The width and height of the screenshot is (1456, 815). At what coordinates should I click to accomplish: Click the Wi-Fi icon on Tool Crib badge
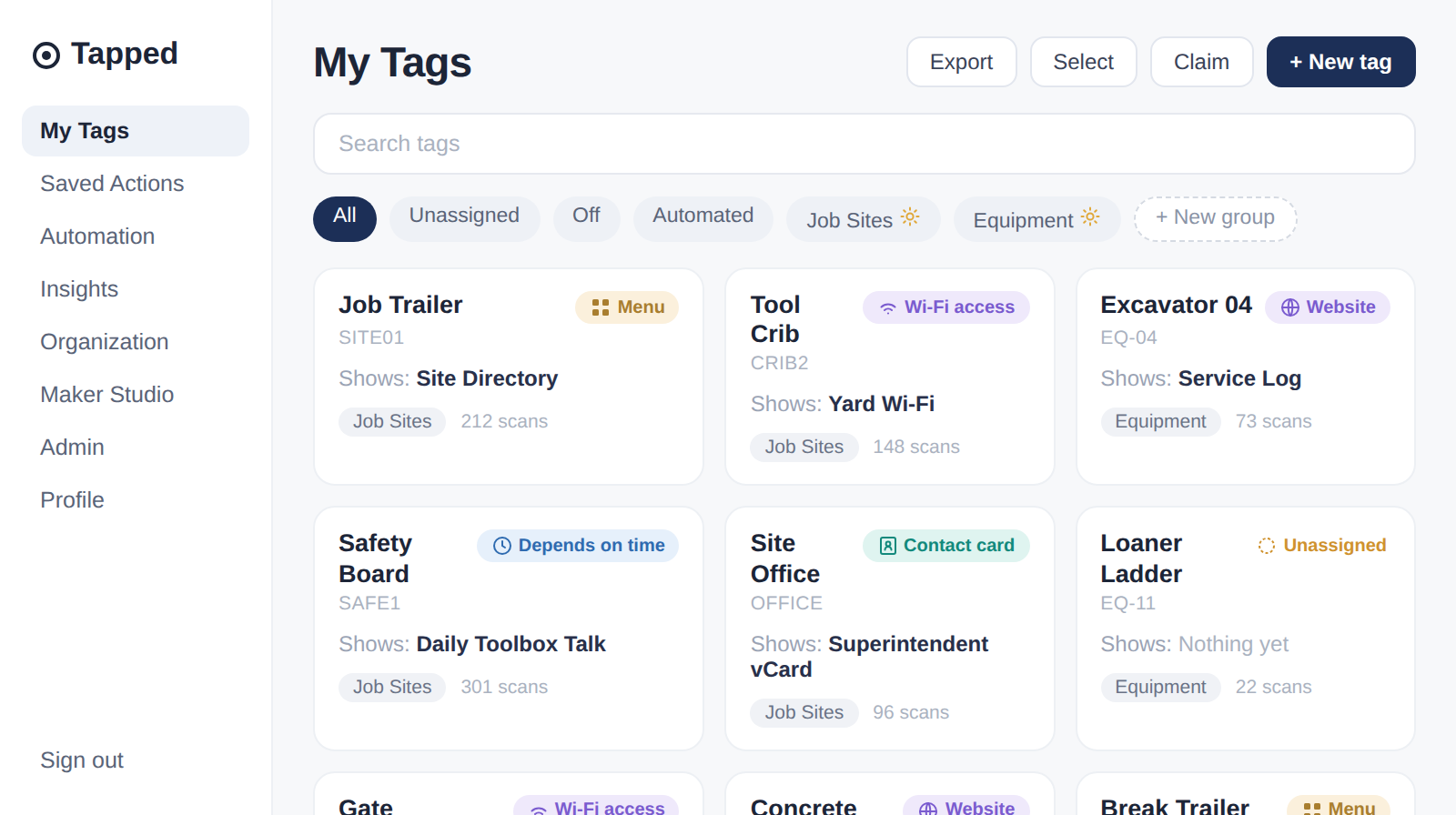tap(887, 308)
